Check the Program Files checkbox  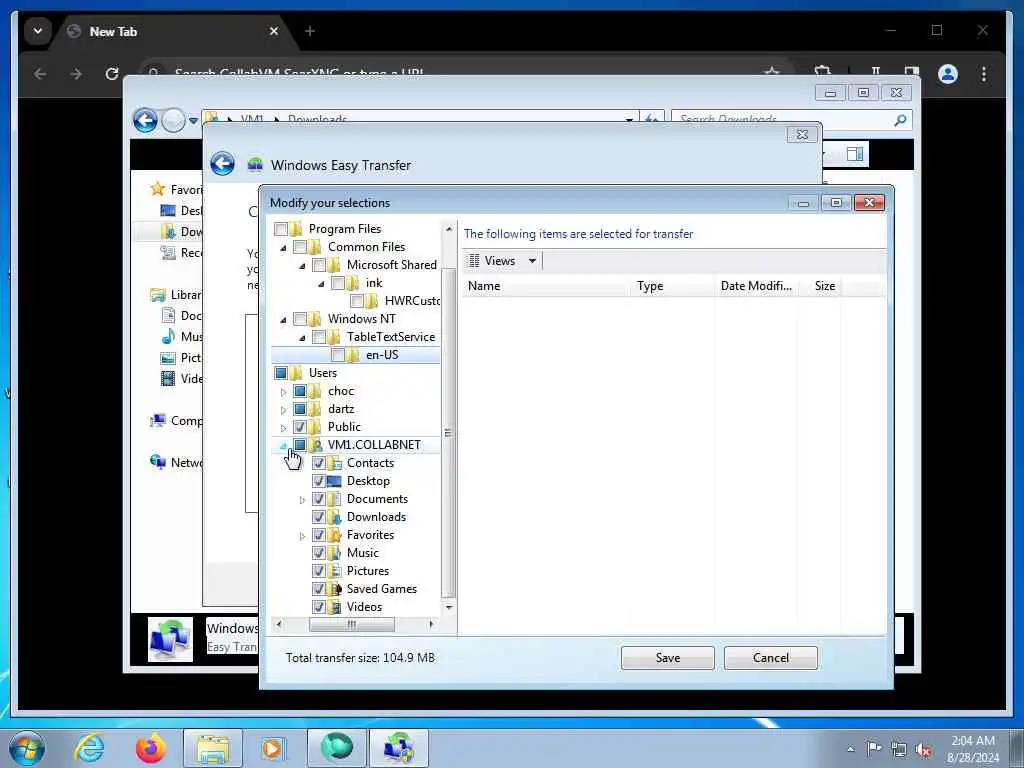point(281,229)
